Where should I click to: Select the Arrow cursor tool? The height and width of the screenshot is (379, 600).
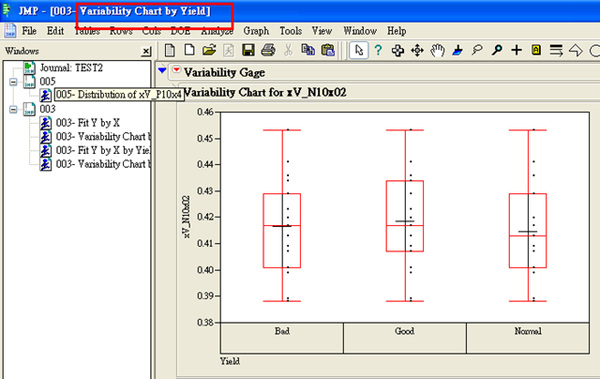tap(359, 50)
